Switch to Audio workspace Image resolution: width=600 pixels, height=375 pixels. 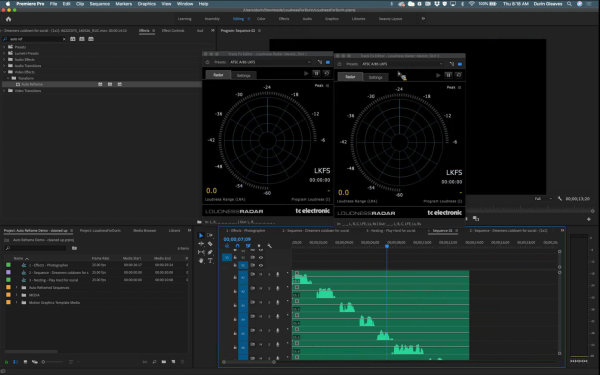click(307, 19)
